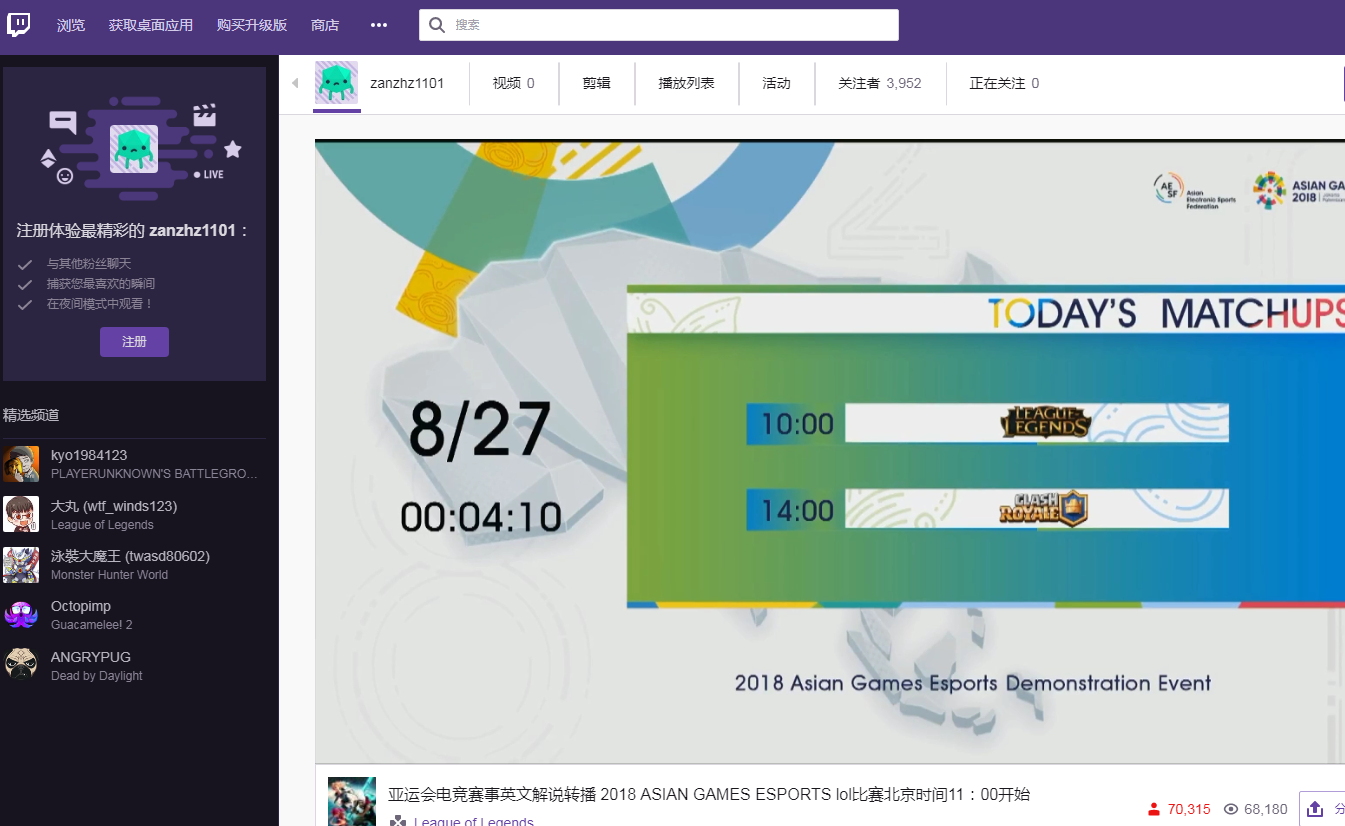1345x826 pixels.
Task: Click the 购买升级版 upgrade option
Action: (251, 24)
